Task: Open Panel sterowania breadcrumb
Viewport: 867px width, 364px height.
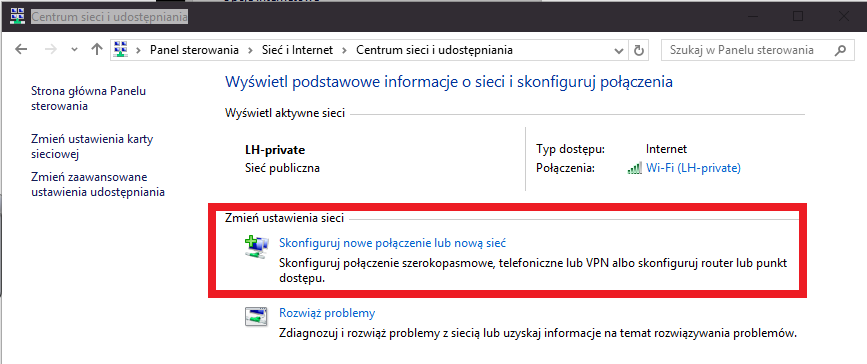Action: [x=195, y=50]
